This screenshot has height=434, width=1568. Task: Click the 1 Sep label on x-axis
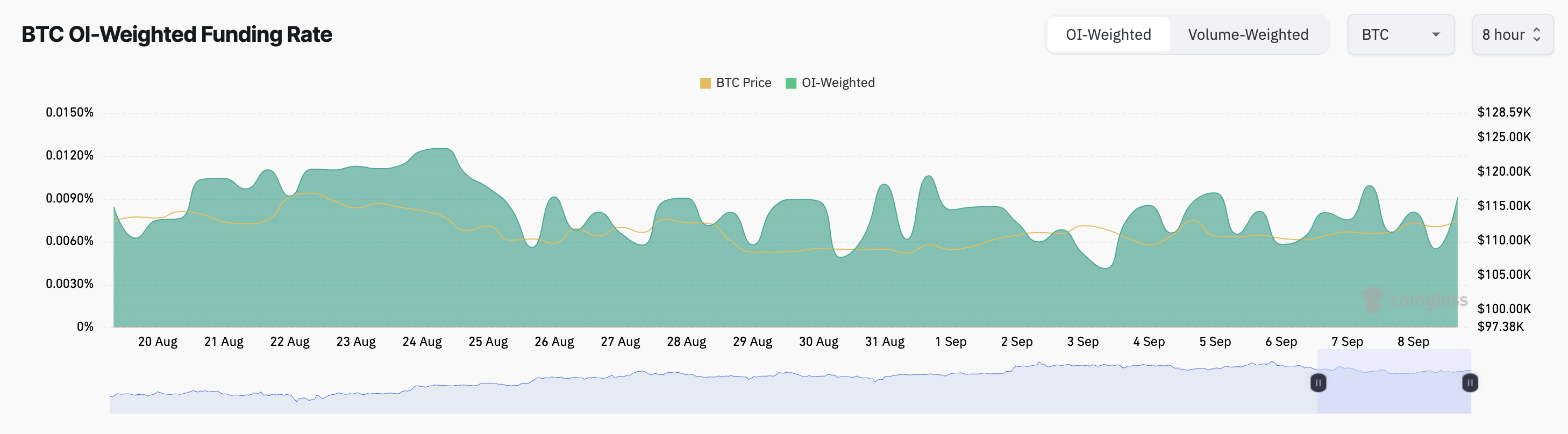coord(951,342)
